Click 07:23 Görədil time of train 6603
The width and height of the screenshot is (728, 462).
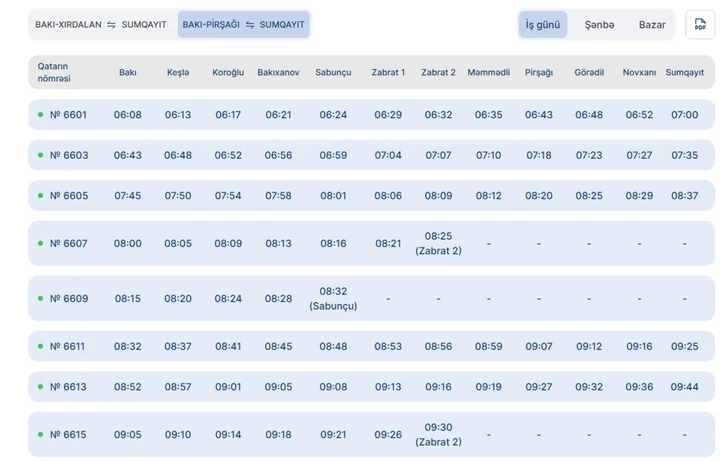(589, 155)
